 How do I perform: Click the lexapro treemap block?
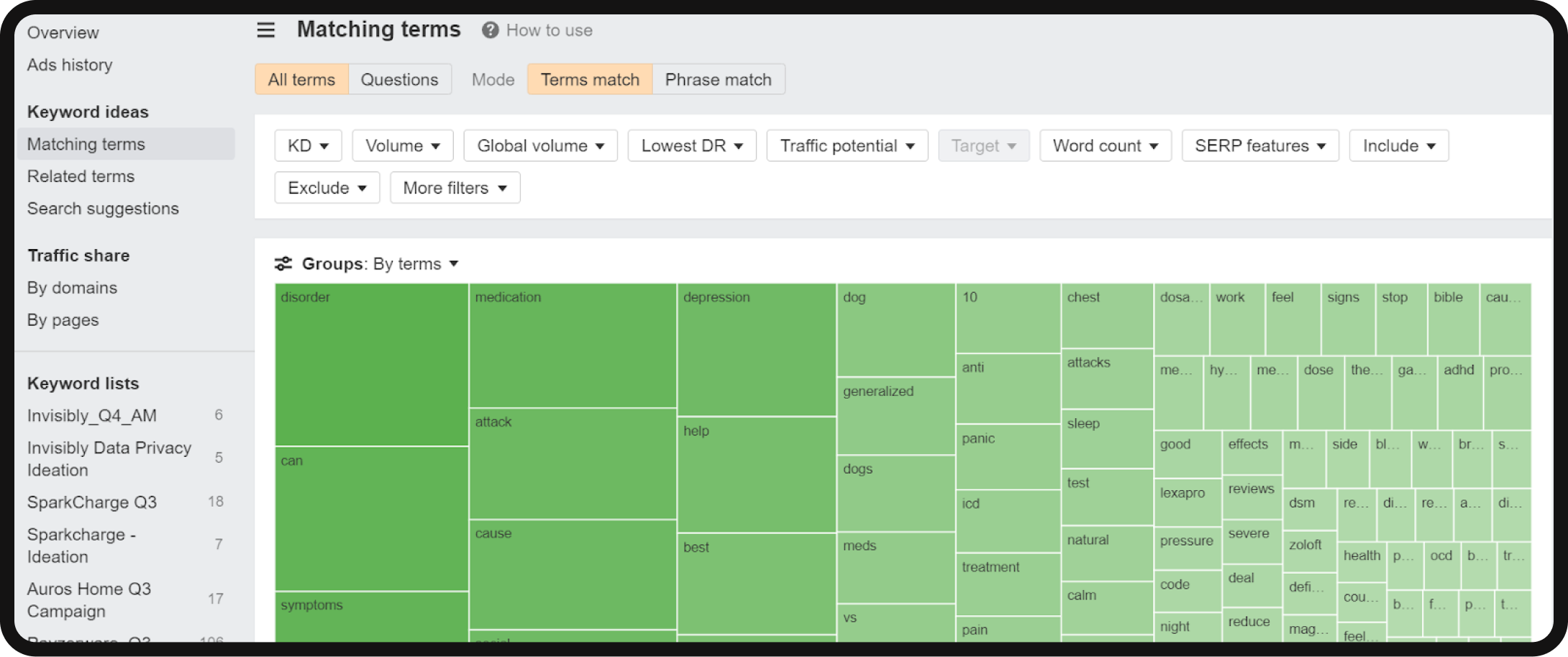click(x=1188, y=502)
